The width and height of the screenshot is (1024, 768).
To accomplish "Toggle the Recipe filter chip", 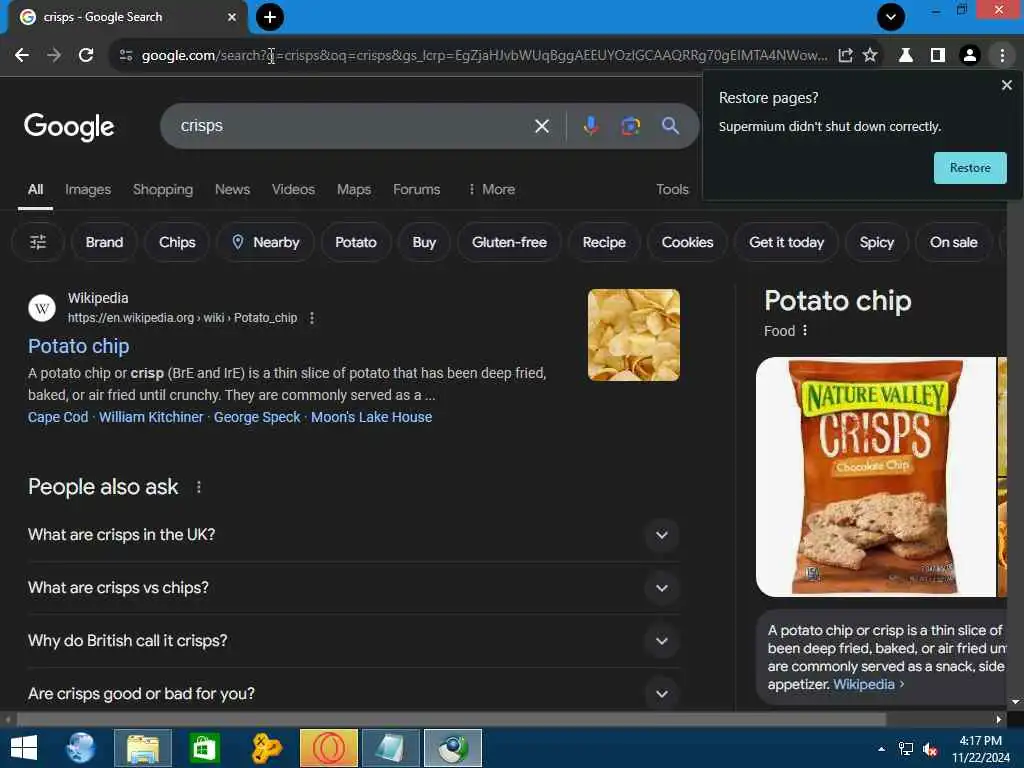I will tap(604, 242).
